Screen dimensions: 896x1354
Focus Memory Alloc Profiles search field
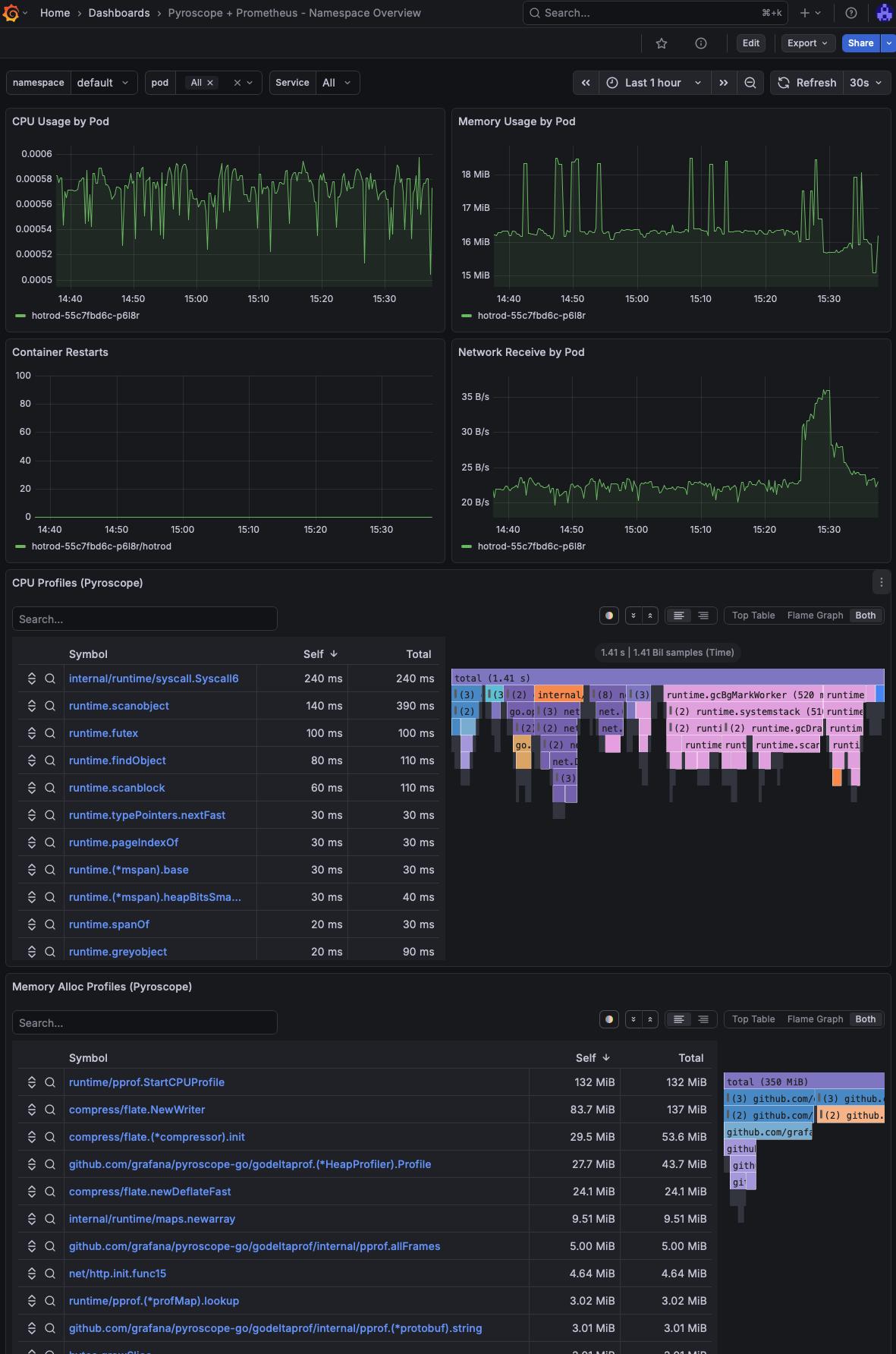tap(145, 1022)
